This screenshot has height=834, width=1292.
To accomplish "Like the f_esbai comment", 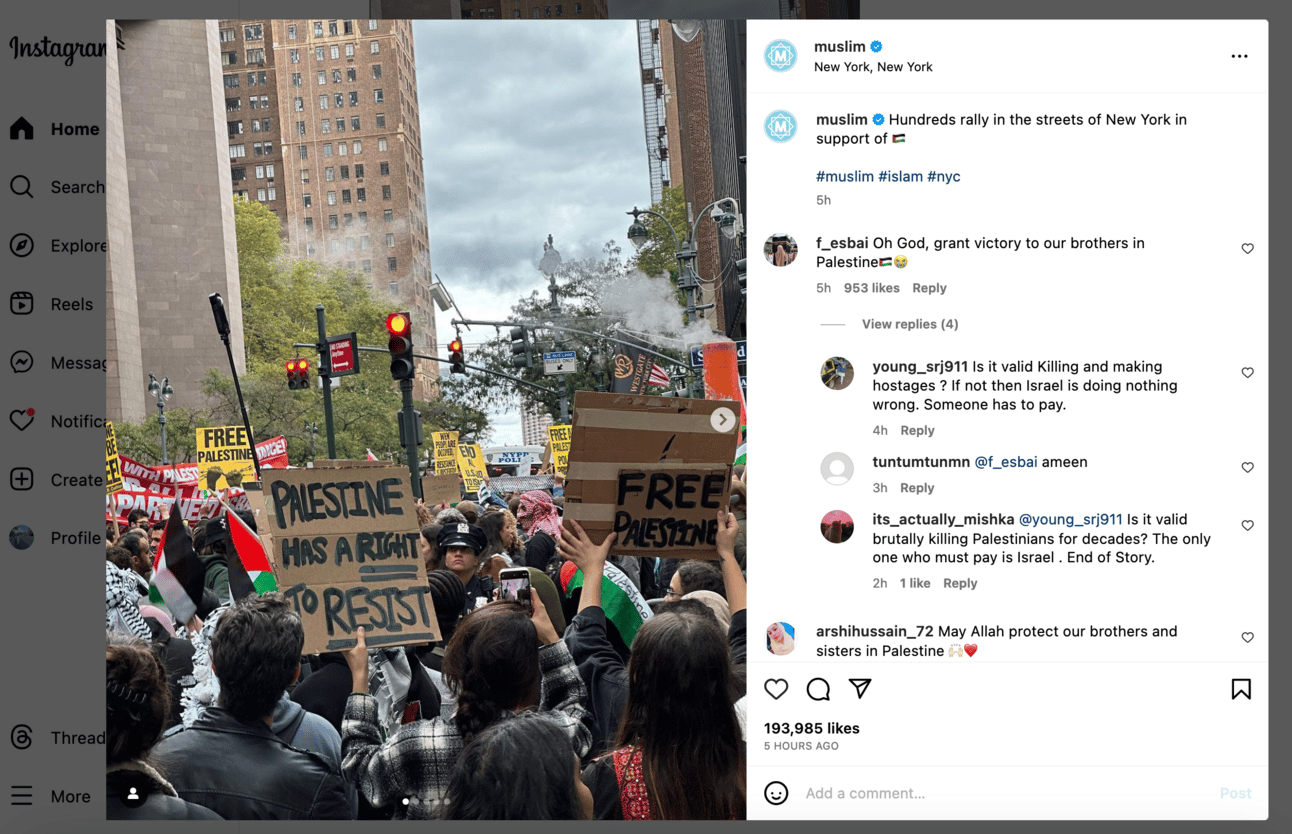I will coord(1247,249).
